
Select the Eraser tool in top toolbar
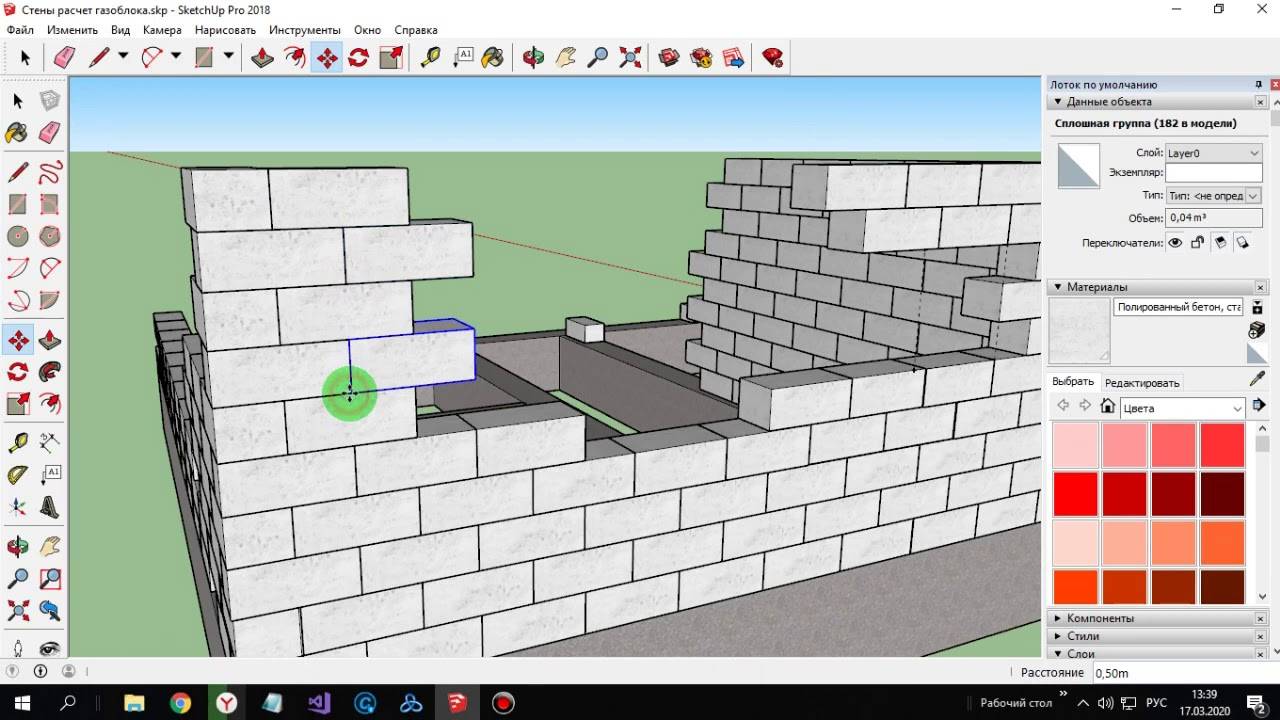point(64,58)
